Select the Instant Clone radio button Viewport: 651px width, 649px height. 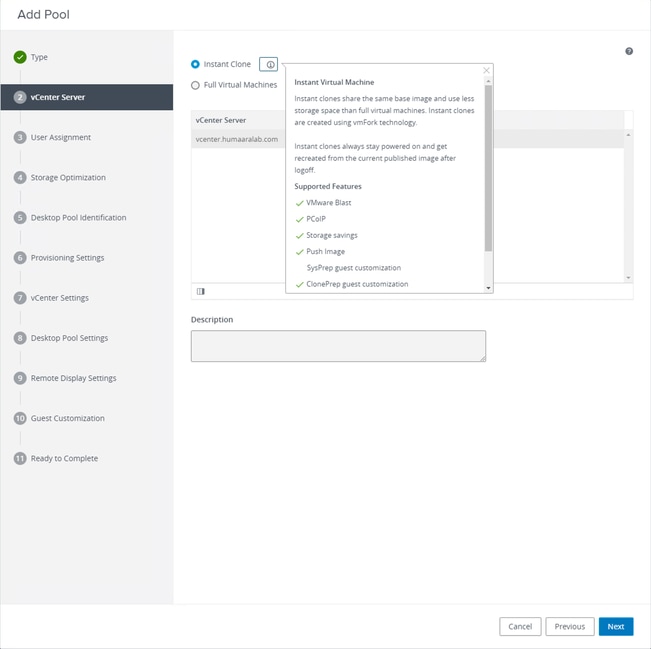point(195,64)
